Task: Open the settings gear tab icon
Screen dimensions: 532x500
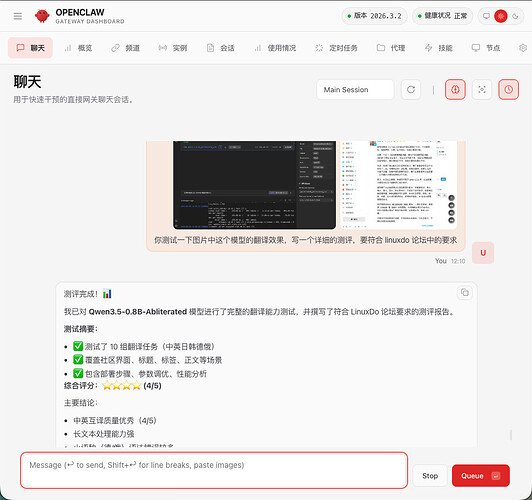Action: [523, 48]
